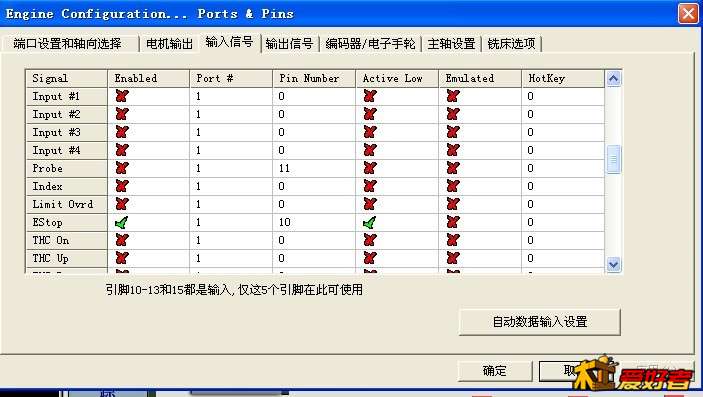This screenshot has height=397, width=703.
Task: Turn off EStop Active Low green check
Action: [369, 222]
